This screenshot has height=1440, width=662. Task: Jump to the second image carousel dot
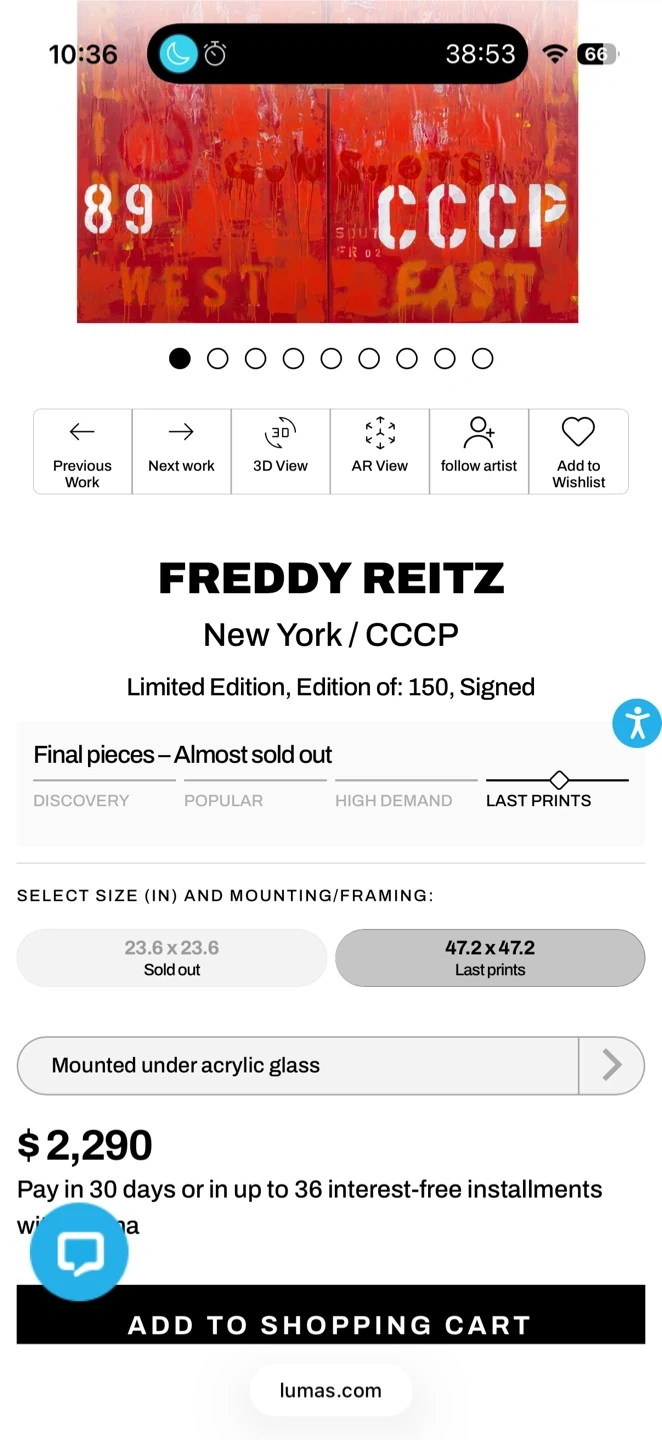point(217,359)
